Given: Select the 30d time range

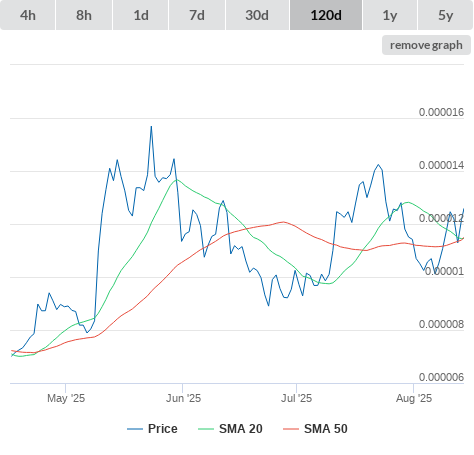Looking at the screenshot, I should [x=257, y=15].
